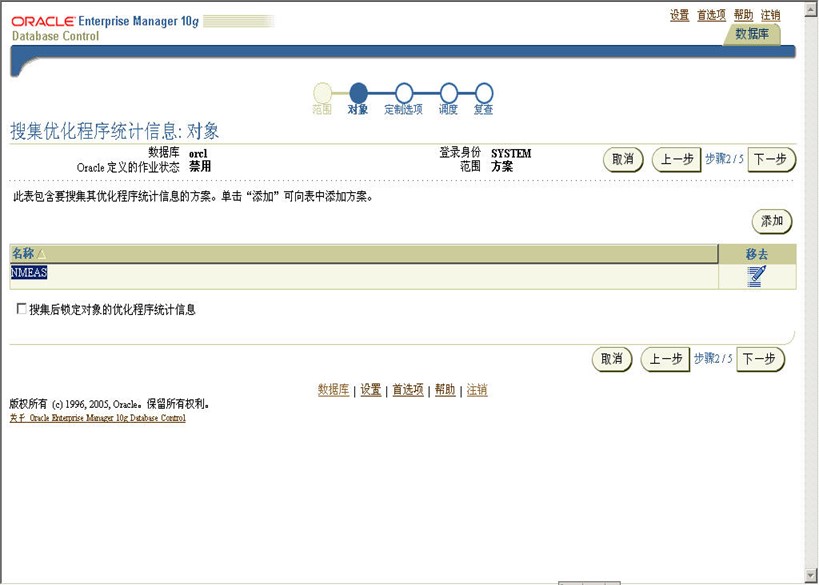Image resolution: width=819 pixels, height=585 pixels.
Task: Click the sort triangle beside 名称 header
Action: 42,254
